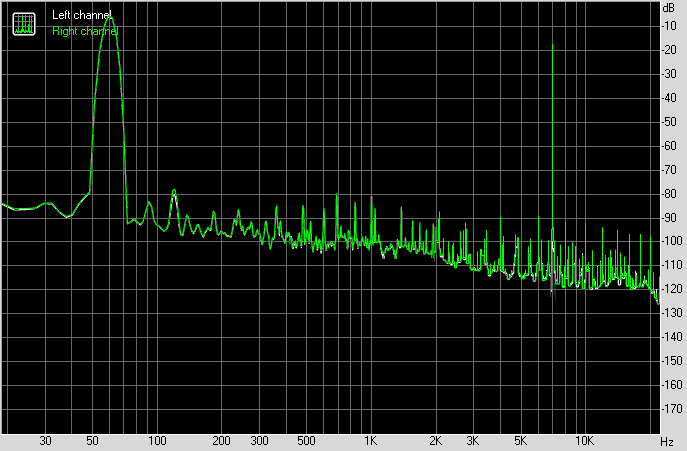Click the -90 dB scale label

[669, 217]
